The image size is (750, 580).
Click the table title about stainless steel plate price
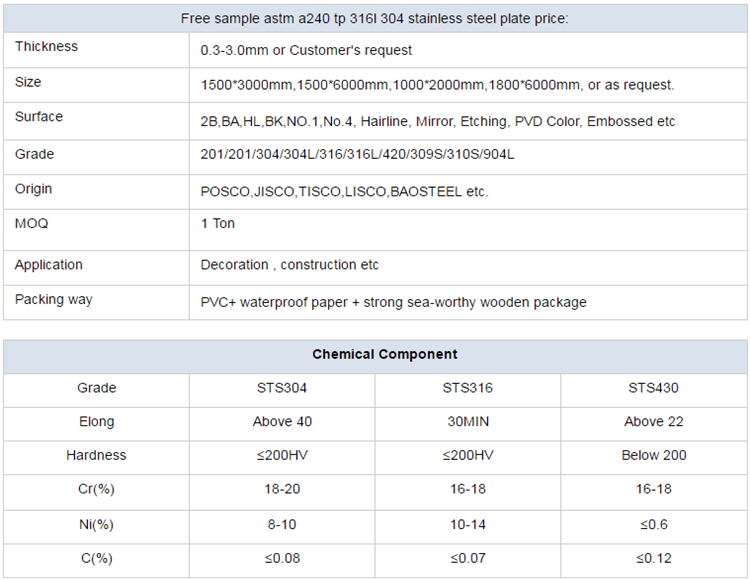point(375,19)
